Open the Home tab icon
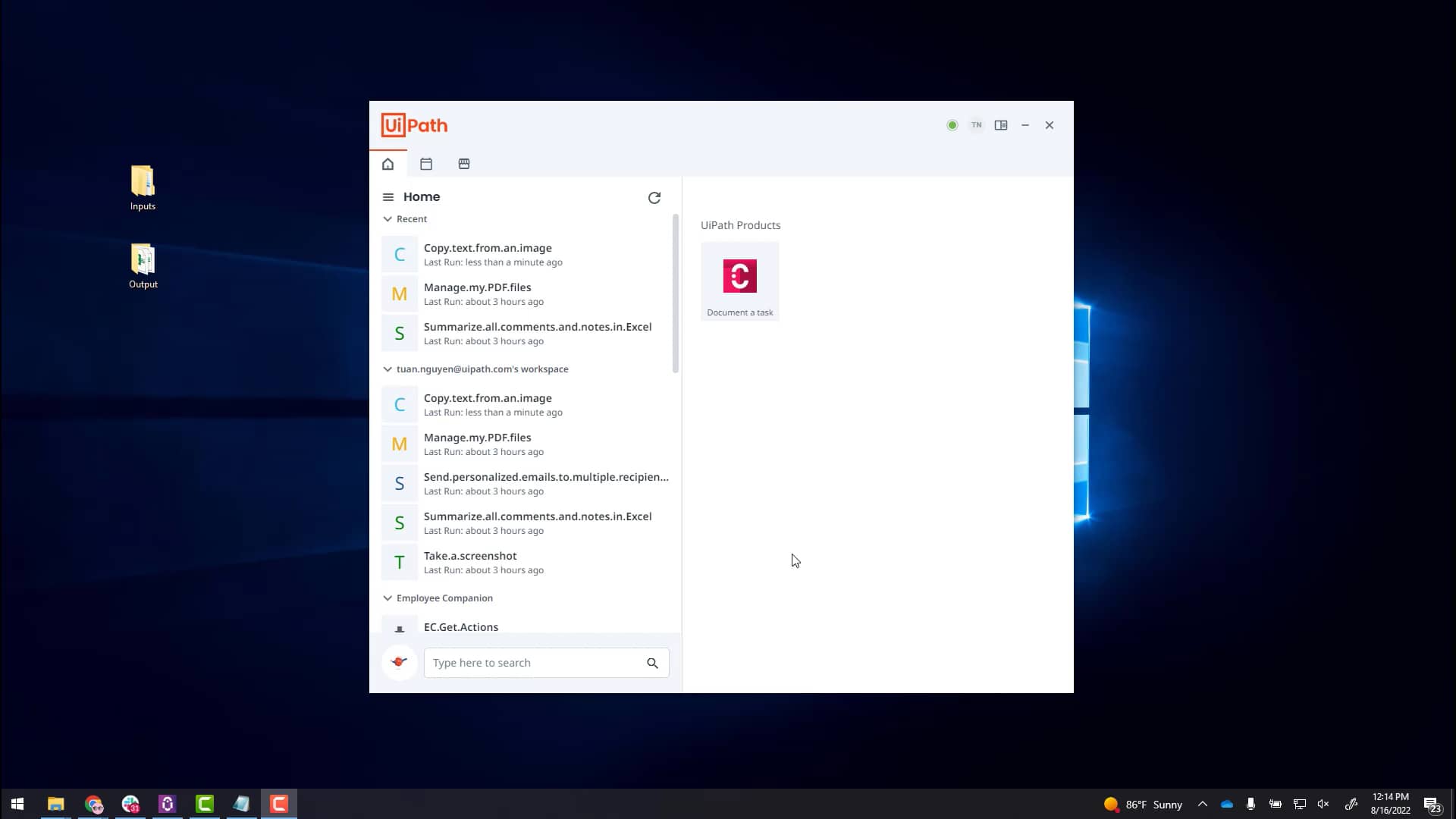 tap(388, 164)
